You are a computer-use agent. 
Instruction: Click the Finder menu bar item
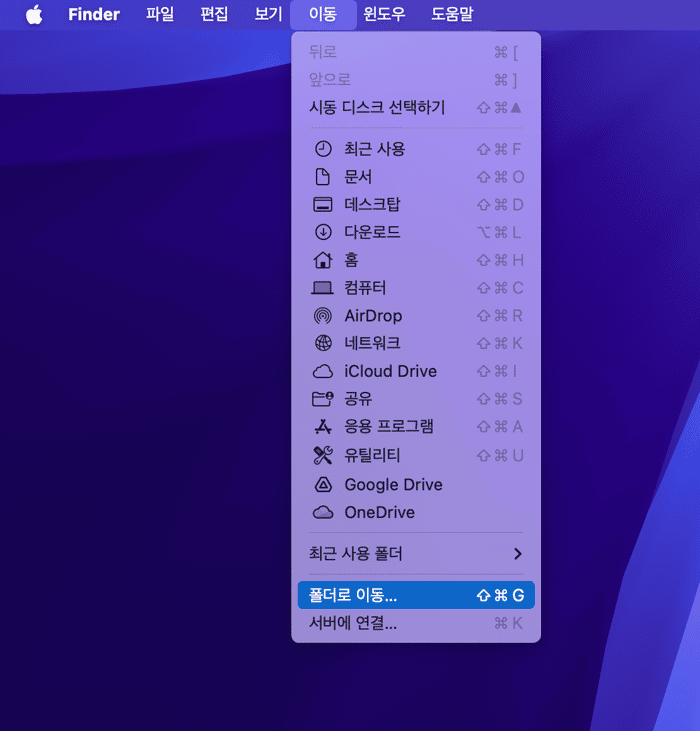pos(94,14)
